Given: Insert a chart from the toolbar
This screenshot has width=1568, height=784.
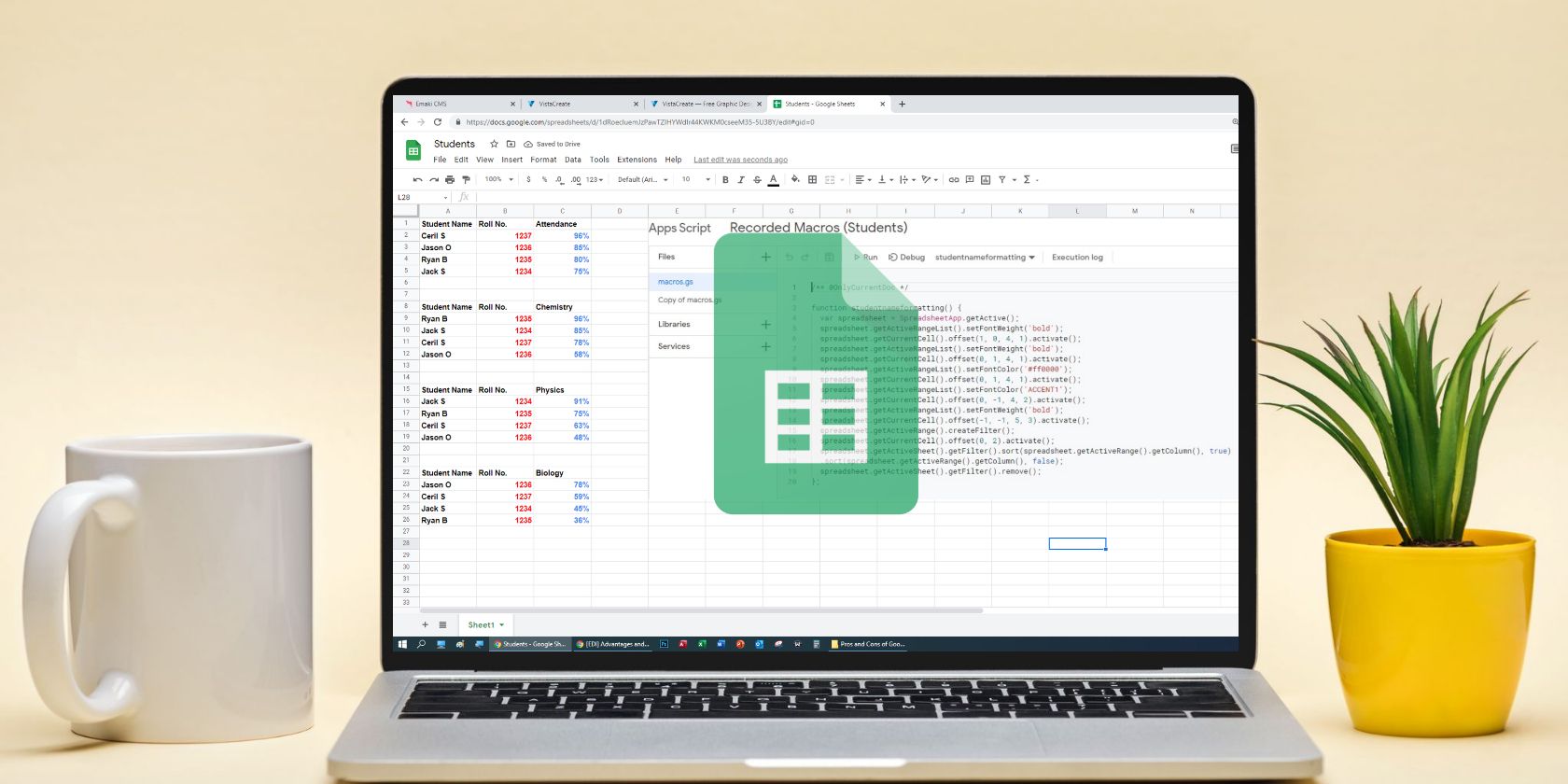Looking at the screenshot, I should (986, 179).
